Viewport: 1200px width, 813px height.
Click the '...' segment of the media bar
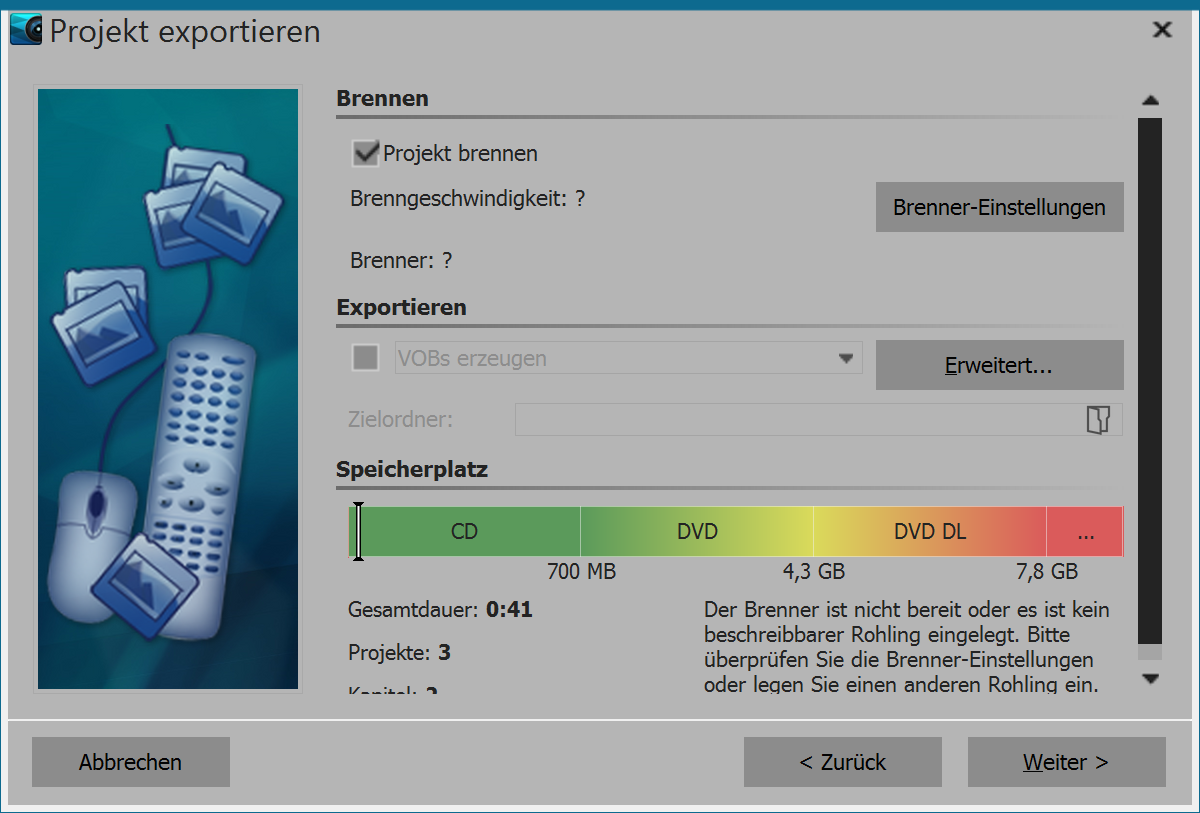(x=1085, y=531)
